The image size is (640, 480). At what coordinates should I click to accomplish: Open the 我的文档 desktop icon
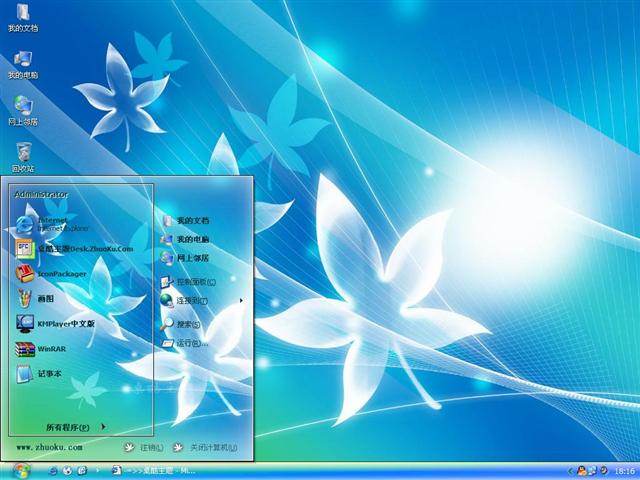coord(23,18)
